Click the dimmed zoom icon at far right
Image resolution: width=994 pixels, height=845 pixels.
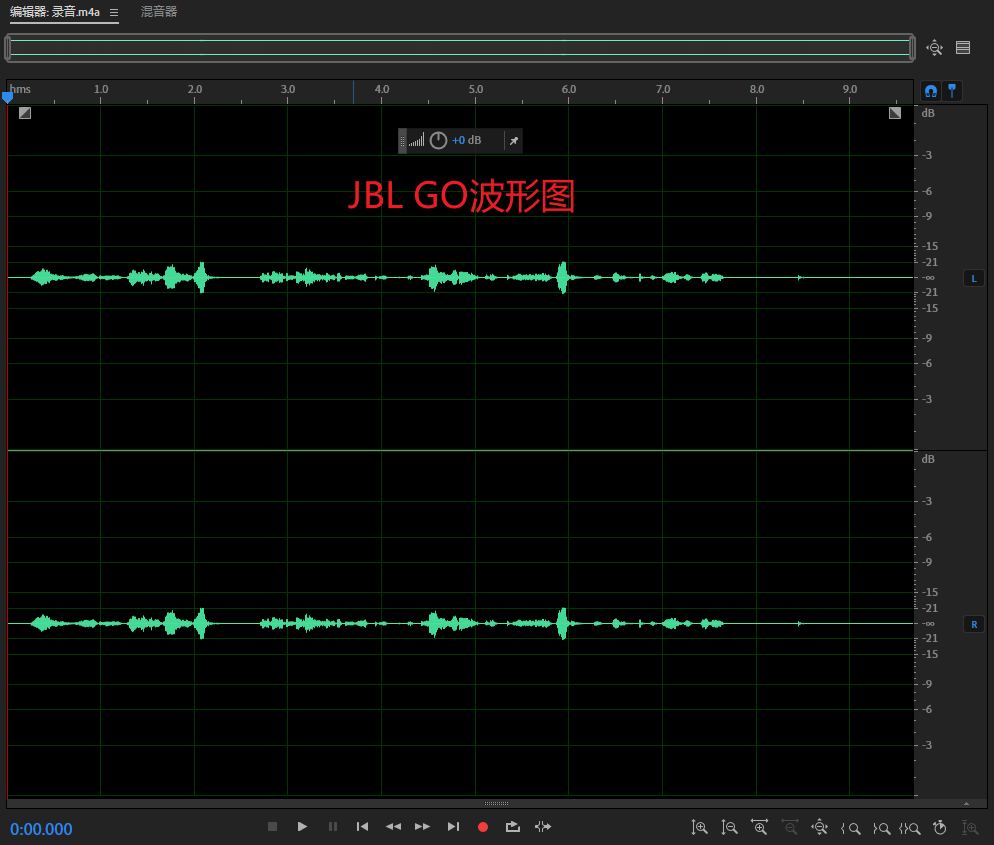click(970, 827)
